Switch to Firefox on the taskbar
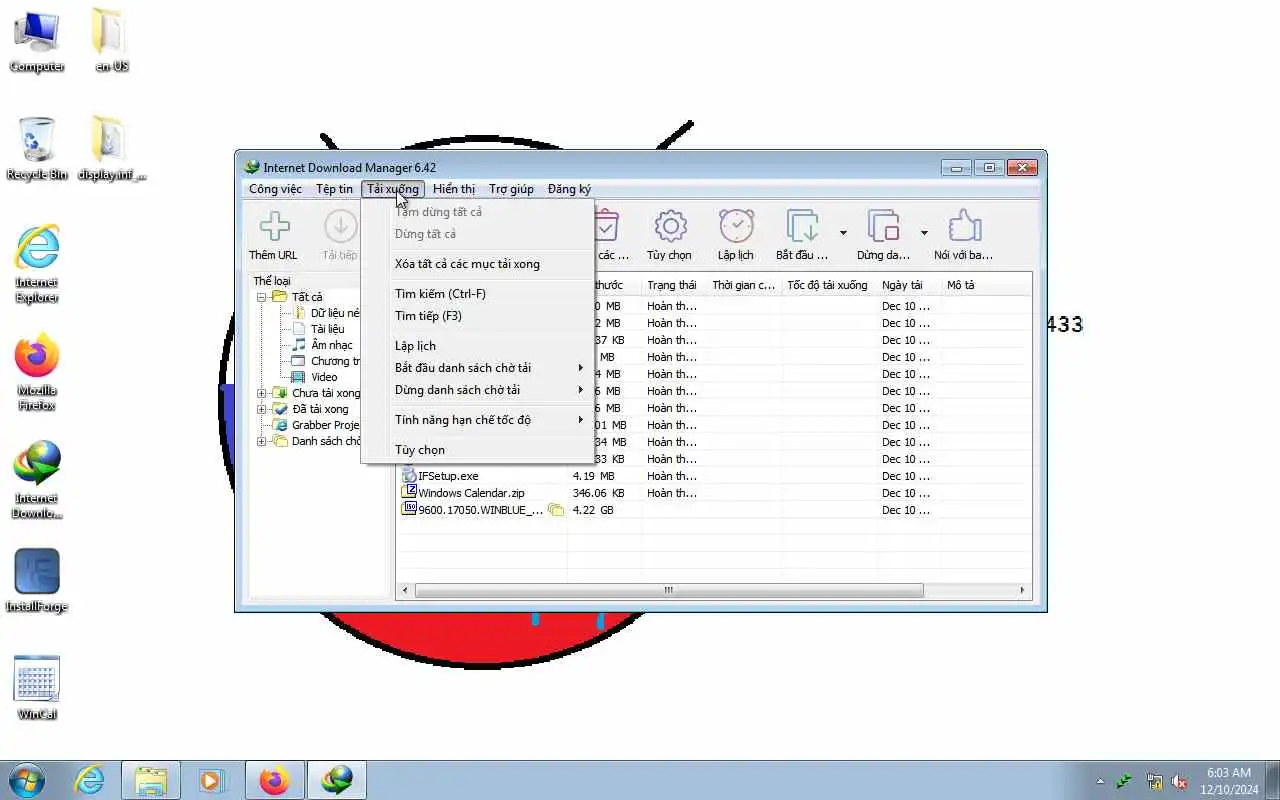The width and height of the screenshot is (1280, 800). click(274, 780)
